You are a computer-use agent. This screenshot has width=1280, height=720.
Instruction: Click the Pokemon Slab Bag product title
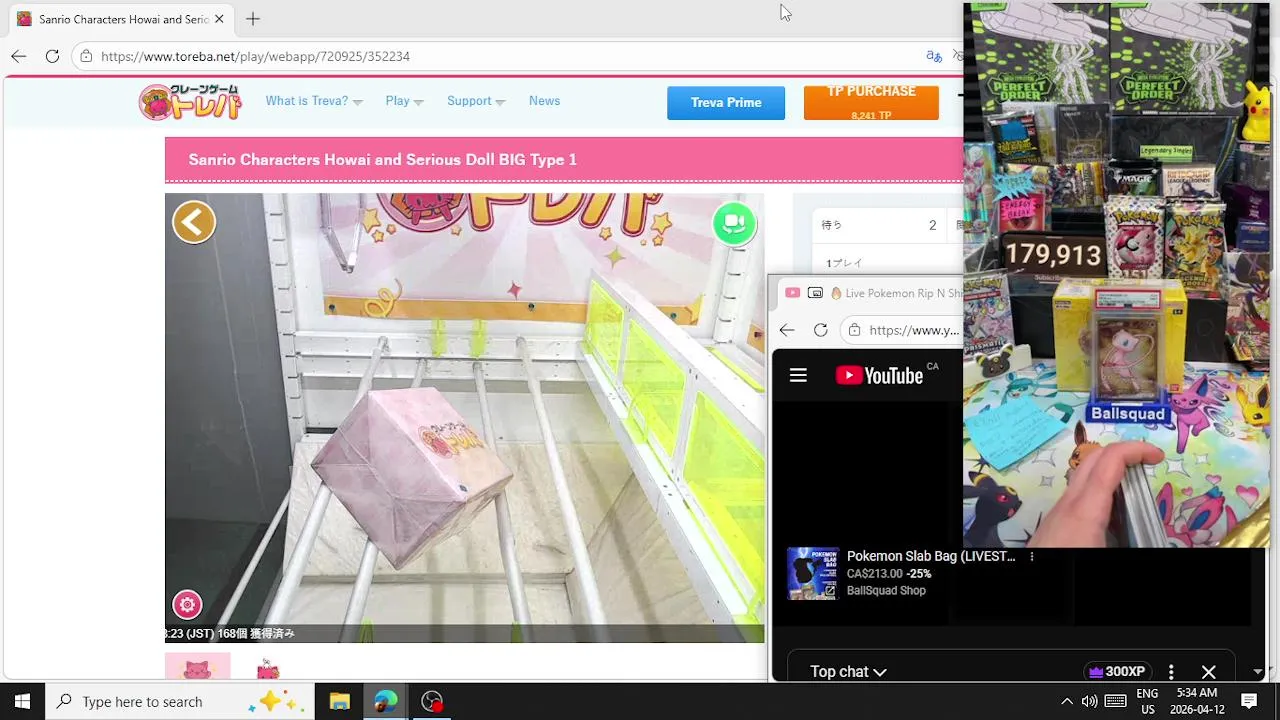click(x=931, y=557)
